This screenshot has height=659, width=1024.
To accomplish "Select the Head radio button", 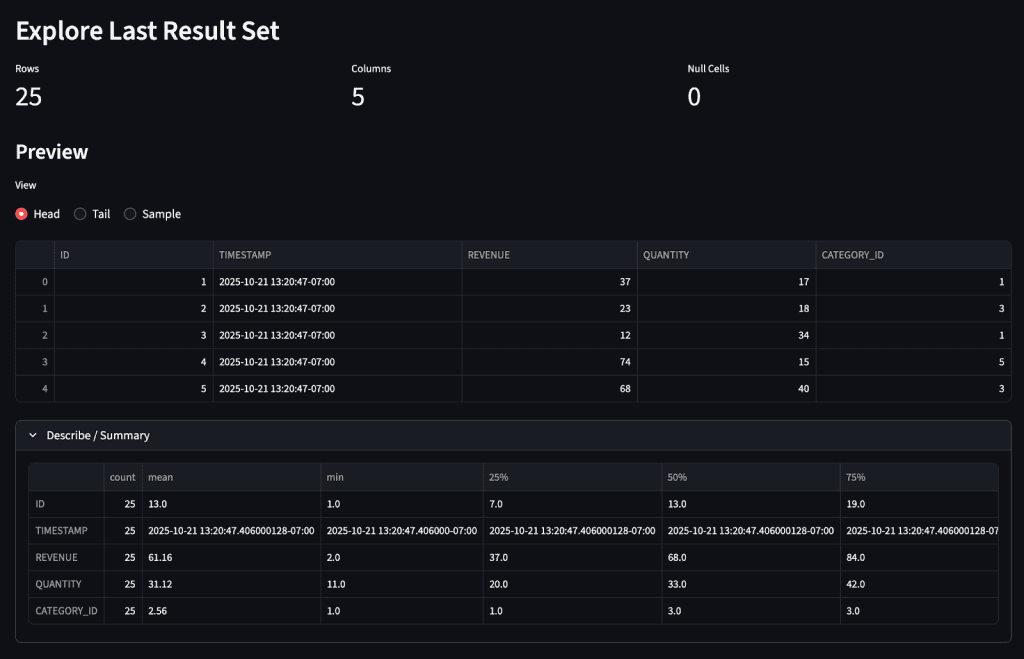I will pos(22,214).
